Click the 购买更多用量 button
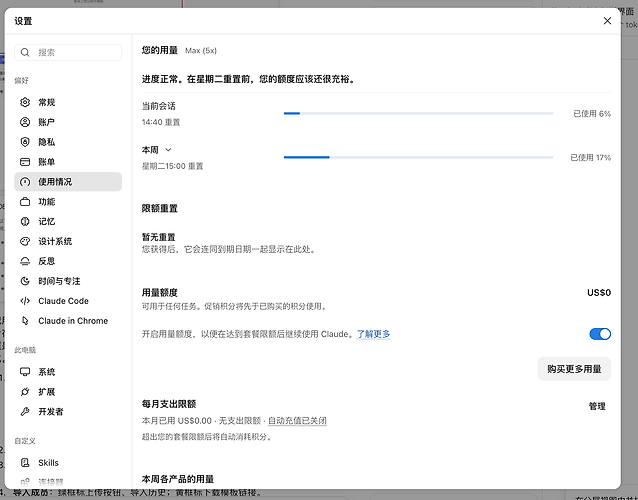Image resolution: width=638 pixels, height=500 pixels. click(x=574, y=369)
